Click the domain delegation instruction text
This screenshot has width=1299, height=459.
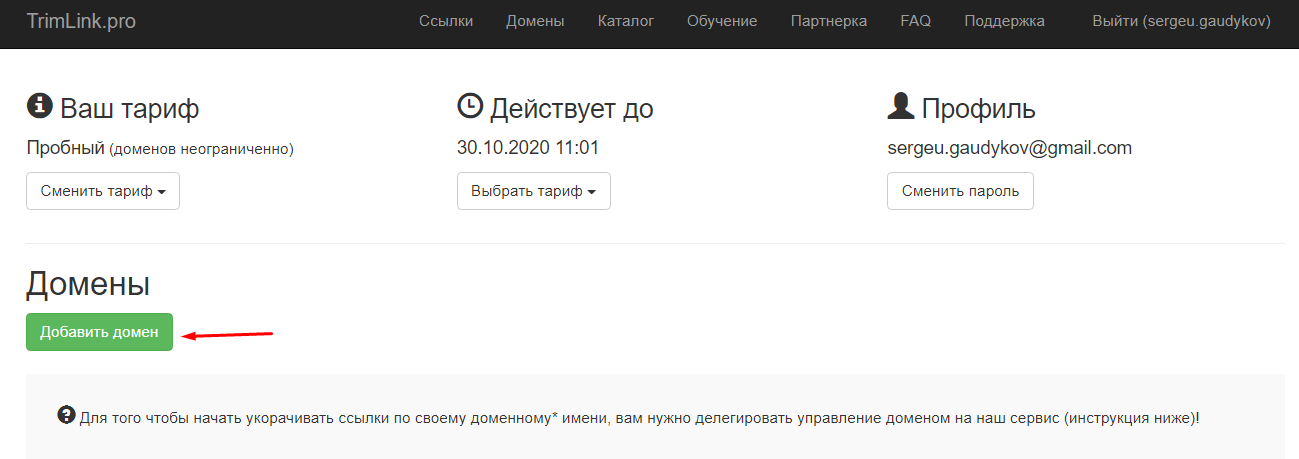[x=639, y=417]
